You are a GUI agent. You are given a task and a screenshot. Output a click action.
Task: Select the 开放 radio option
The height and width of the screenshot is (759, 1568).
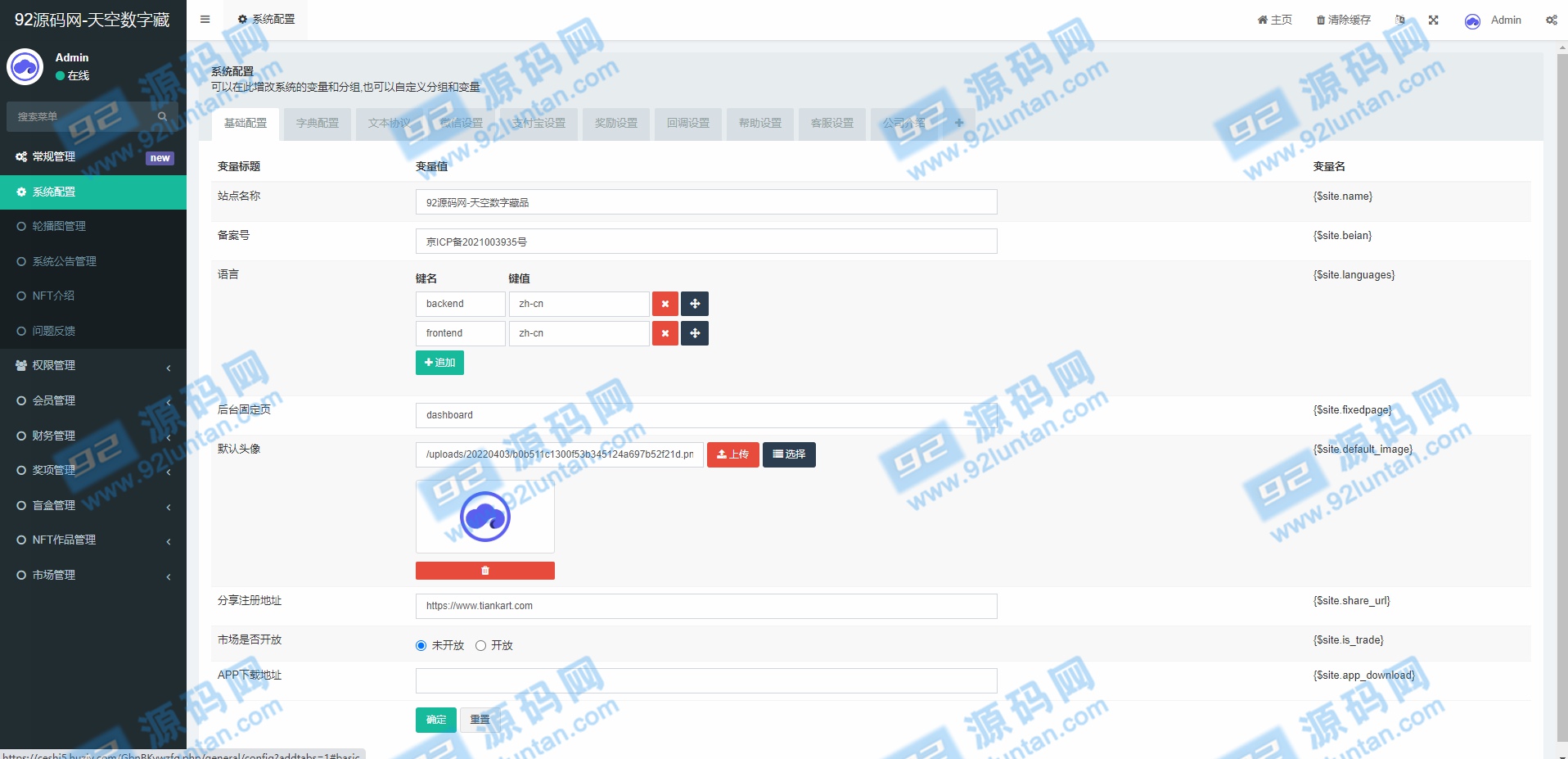tap(480, 645)
